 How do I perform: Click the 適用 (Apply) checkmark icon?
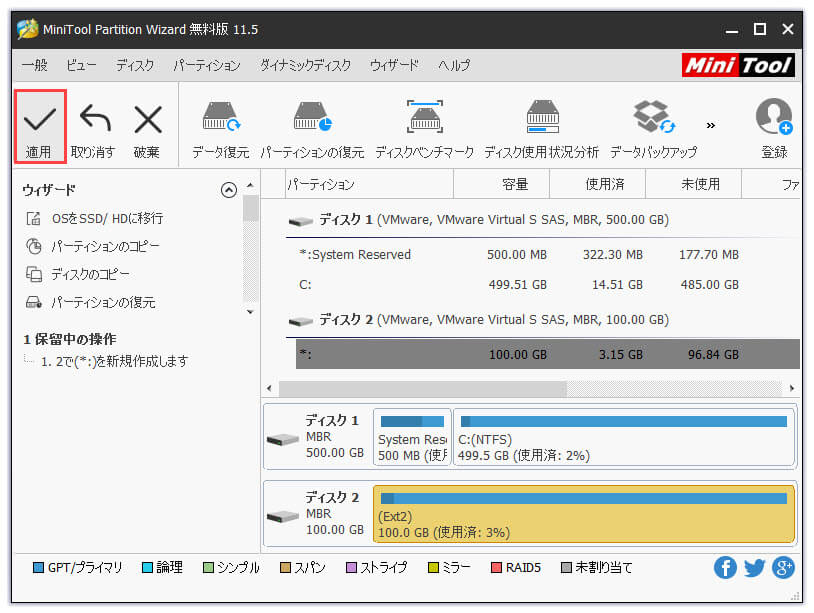40,122
